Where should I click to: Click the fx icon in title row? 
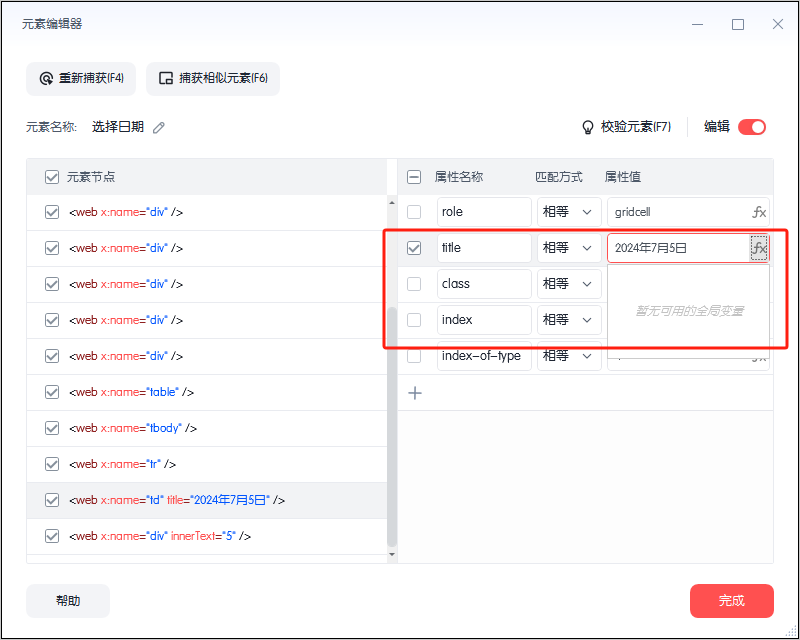759,248
